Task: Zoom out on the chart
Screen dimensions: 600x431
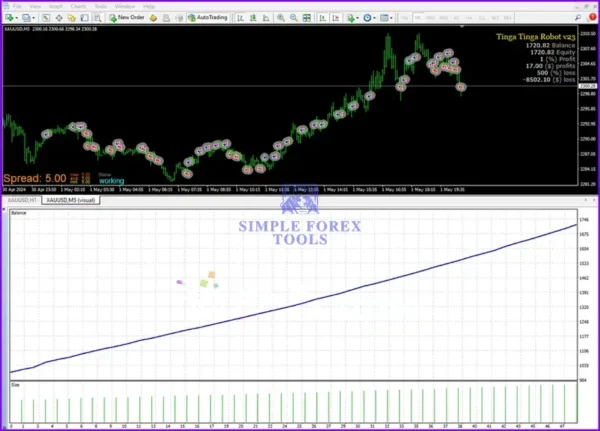Action: 293,18
